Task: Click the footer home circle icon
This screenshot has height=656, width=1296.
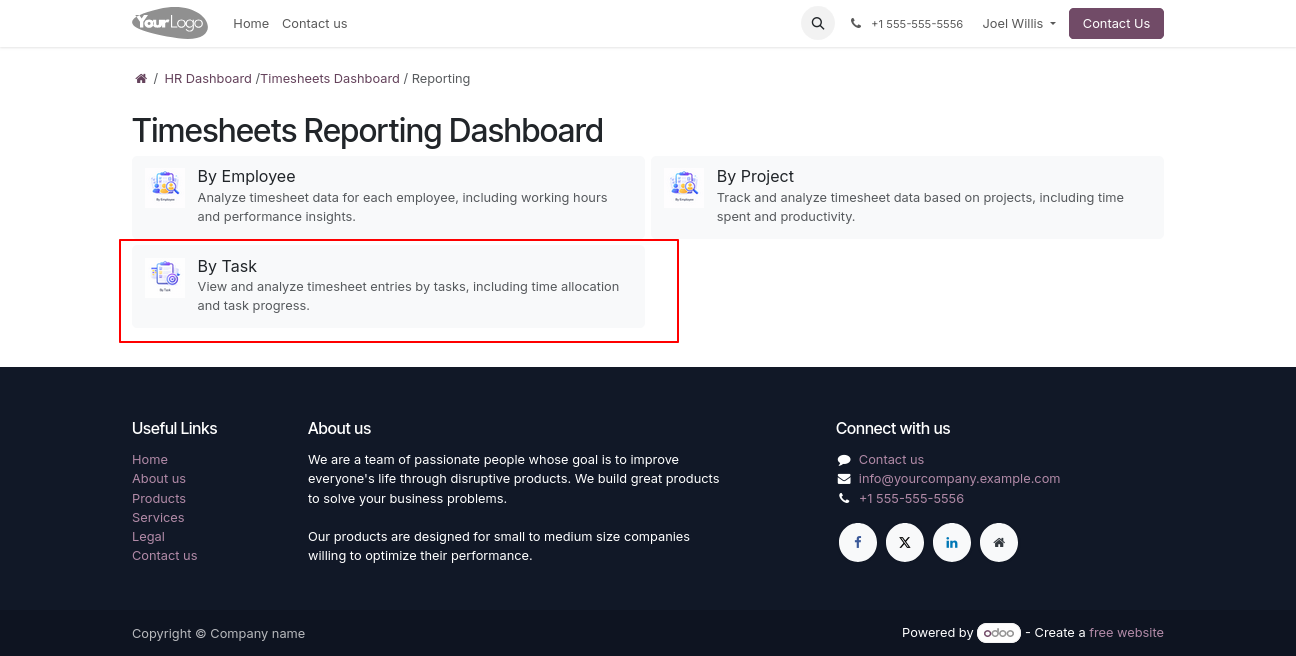Action: coord(998,543)
